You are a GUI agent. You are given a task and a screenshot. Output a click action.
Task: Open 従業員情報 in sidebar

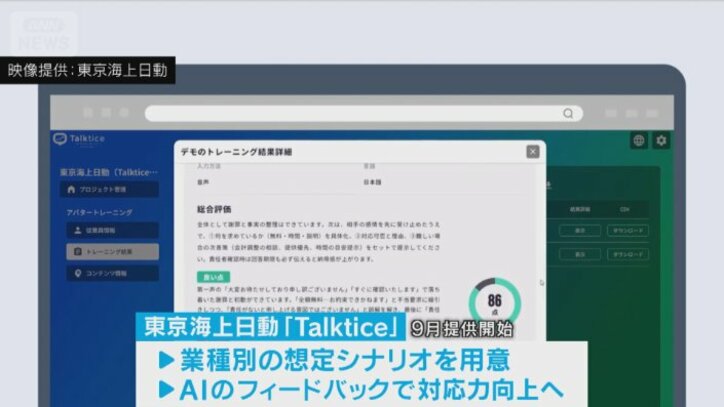pos(112,230)
